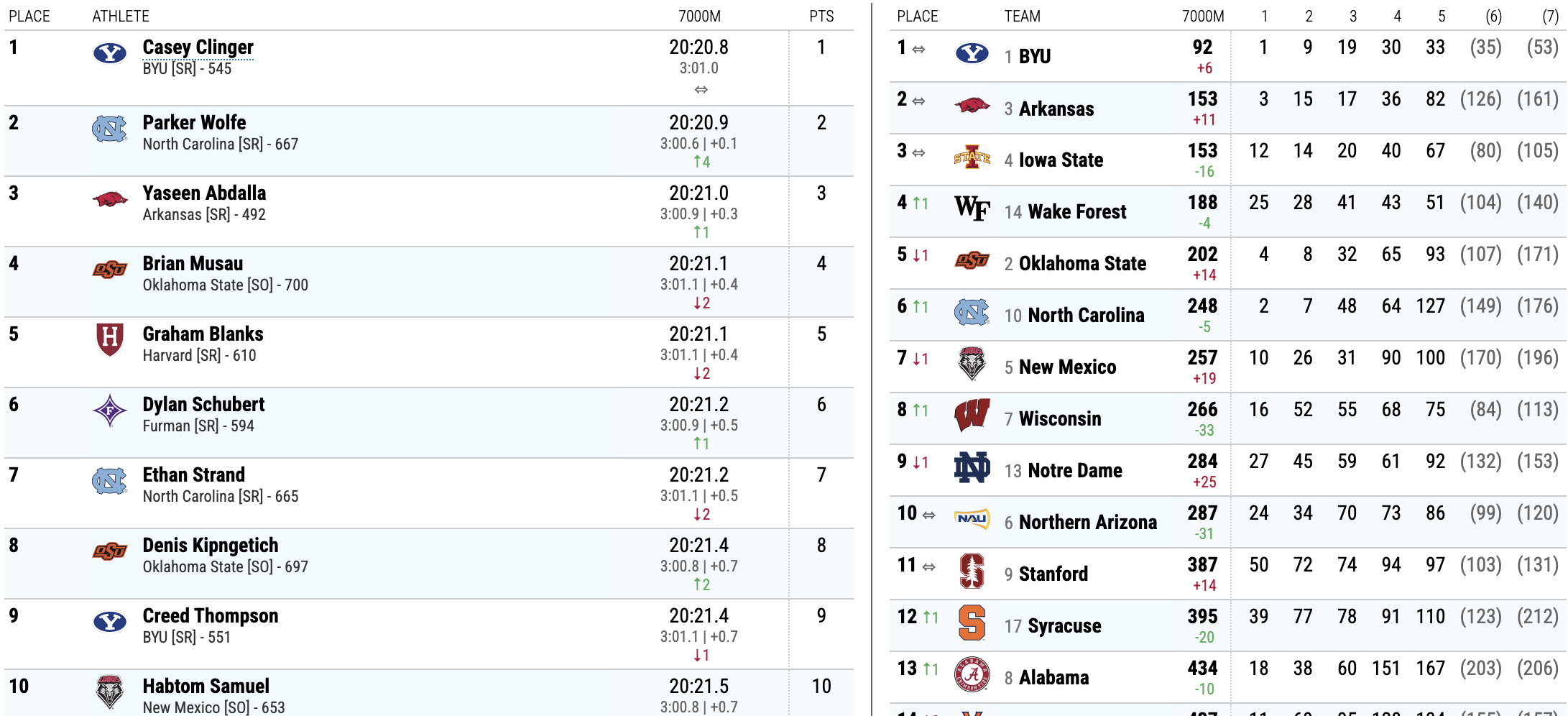Viewport: 1568px width, 716px height.
Task: Click the Alabama circular logo
Action: (972, 674)
